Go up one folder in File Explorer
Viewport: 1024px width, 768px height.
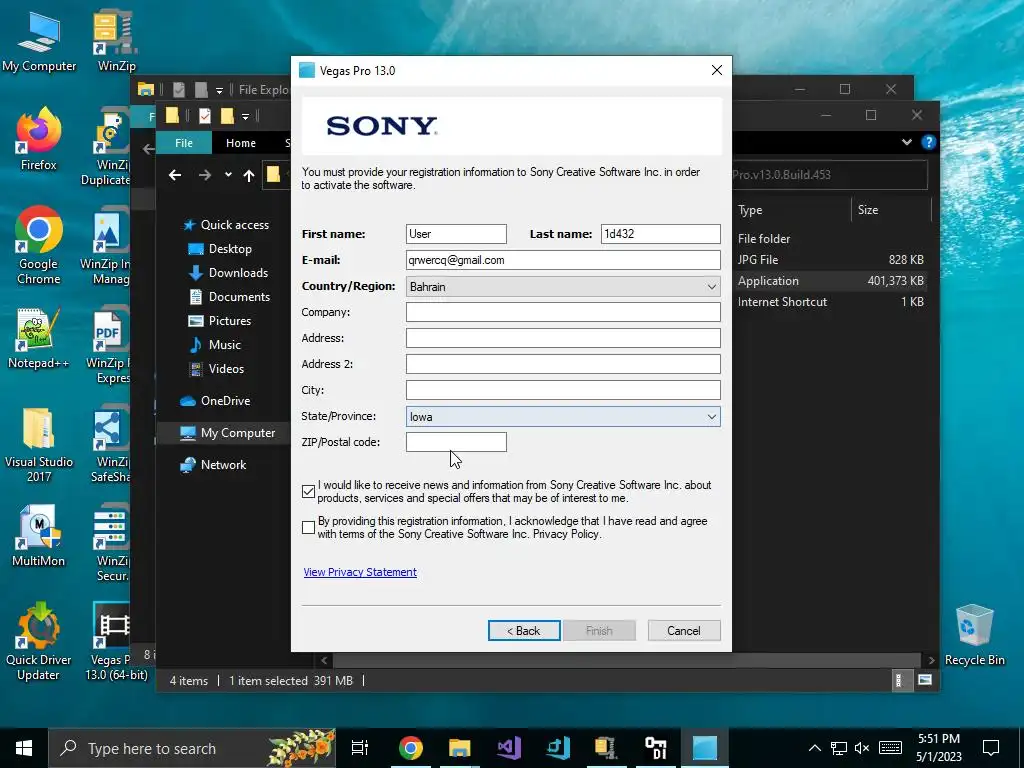[249, 175]
